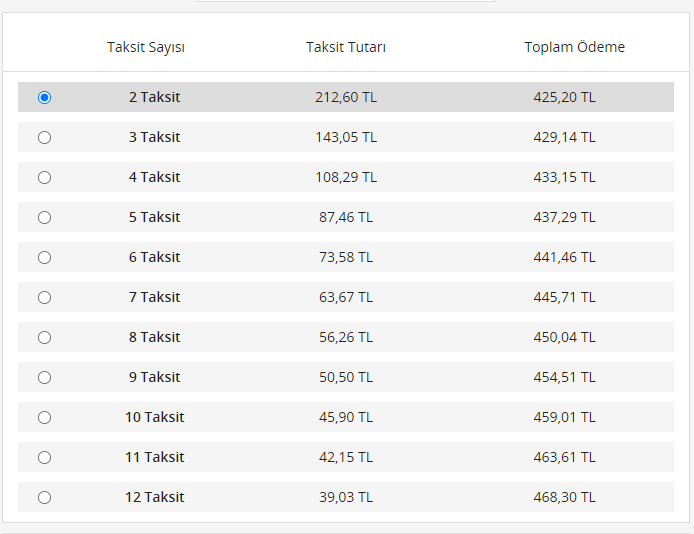Screen dimensions: 694x534
Task: Click the 45,90 TL installment amount
Action: tap(344, 417)
